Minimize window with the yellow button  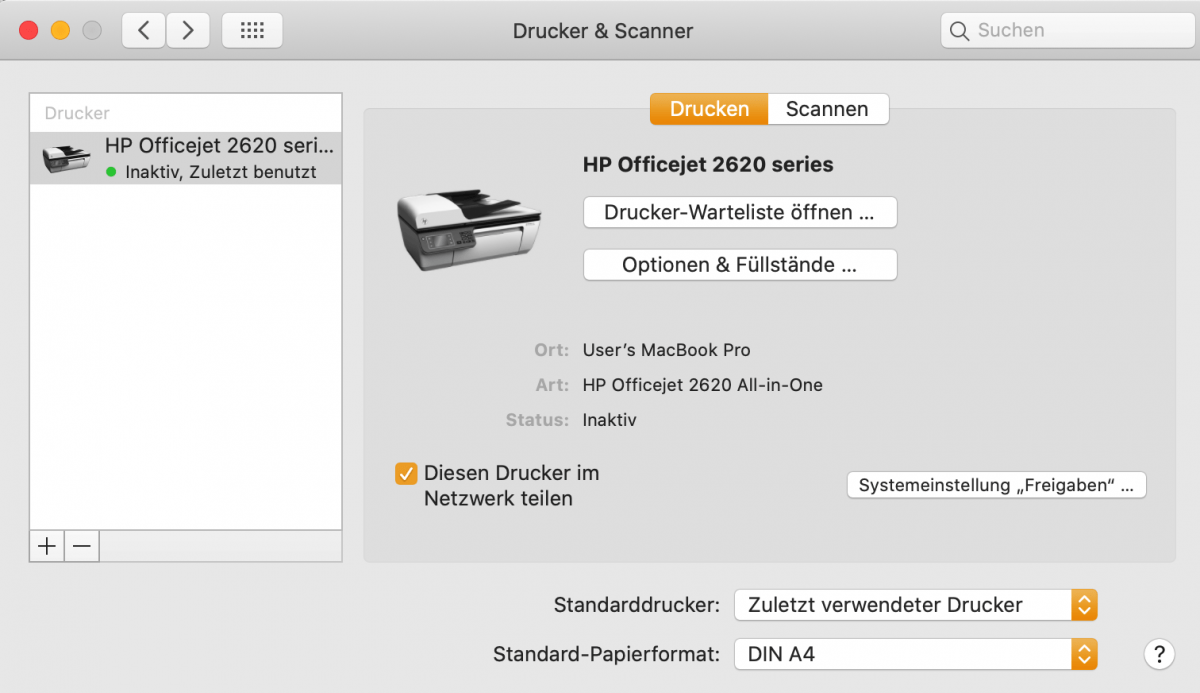(x=60, y=30)
